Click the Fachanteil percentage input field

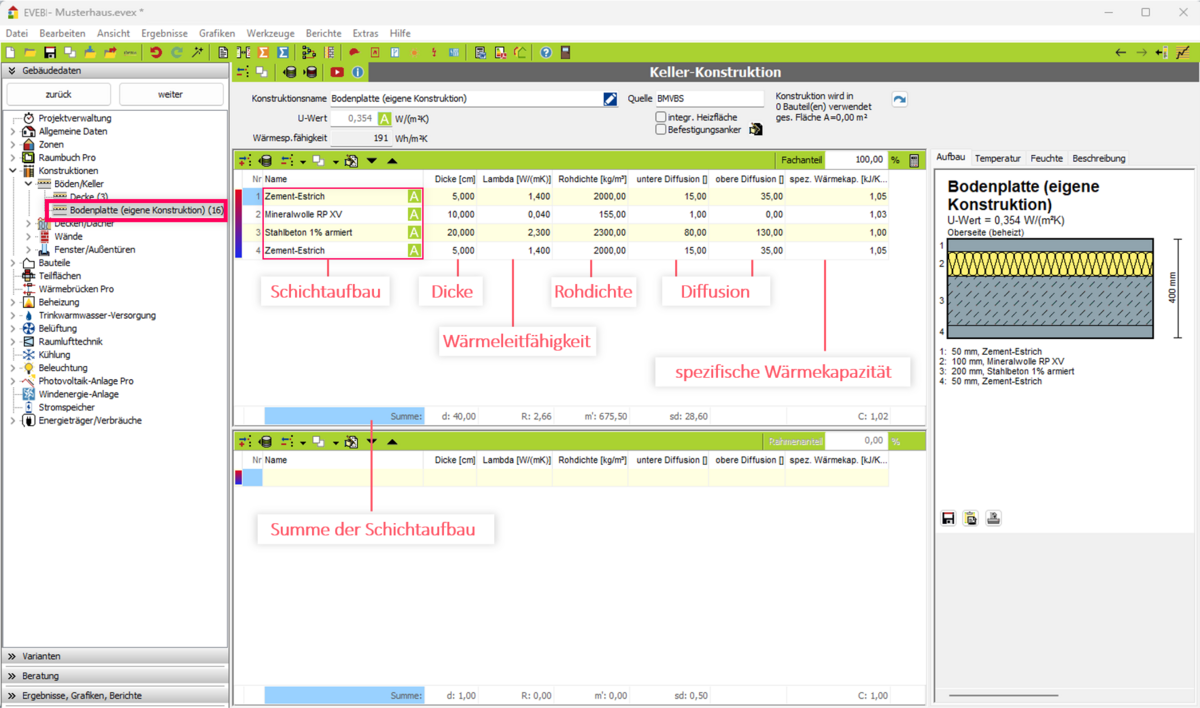point(855,160)
